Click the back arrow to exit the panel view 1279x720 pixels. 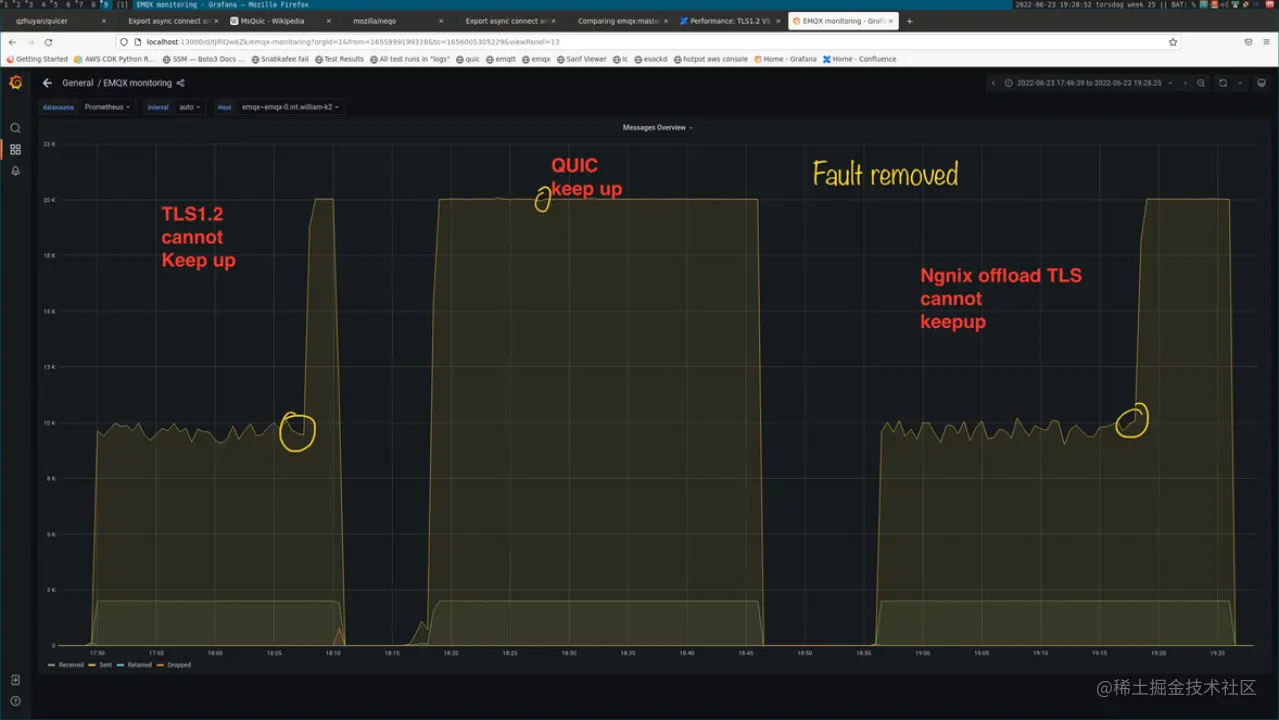(x=47, y=83)
